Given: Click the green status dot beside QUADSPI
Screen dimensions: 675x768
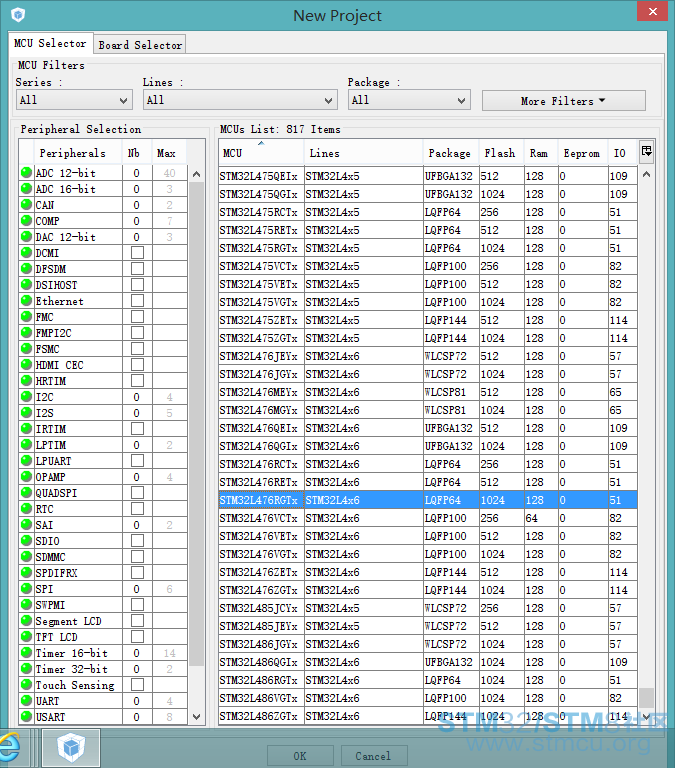Looking at the screenshot, I should coord(26,492).
